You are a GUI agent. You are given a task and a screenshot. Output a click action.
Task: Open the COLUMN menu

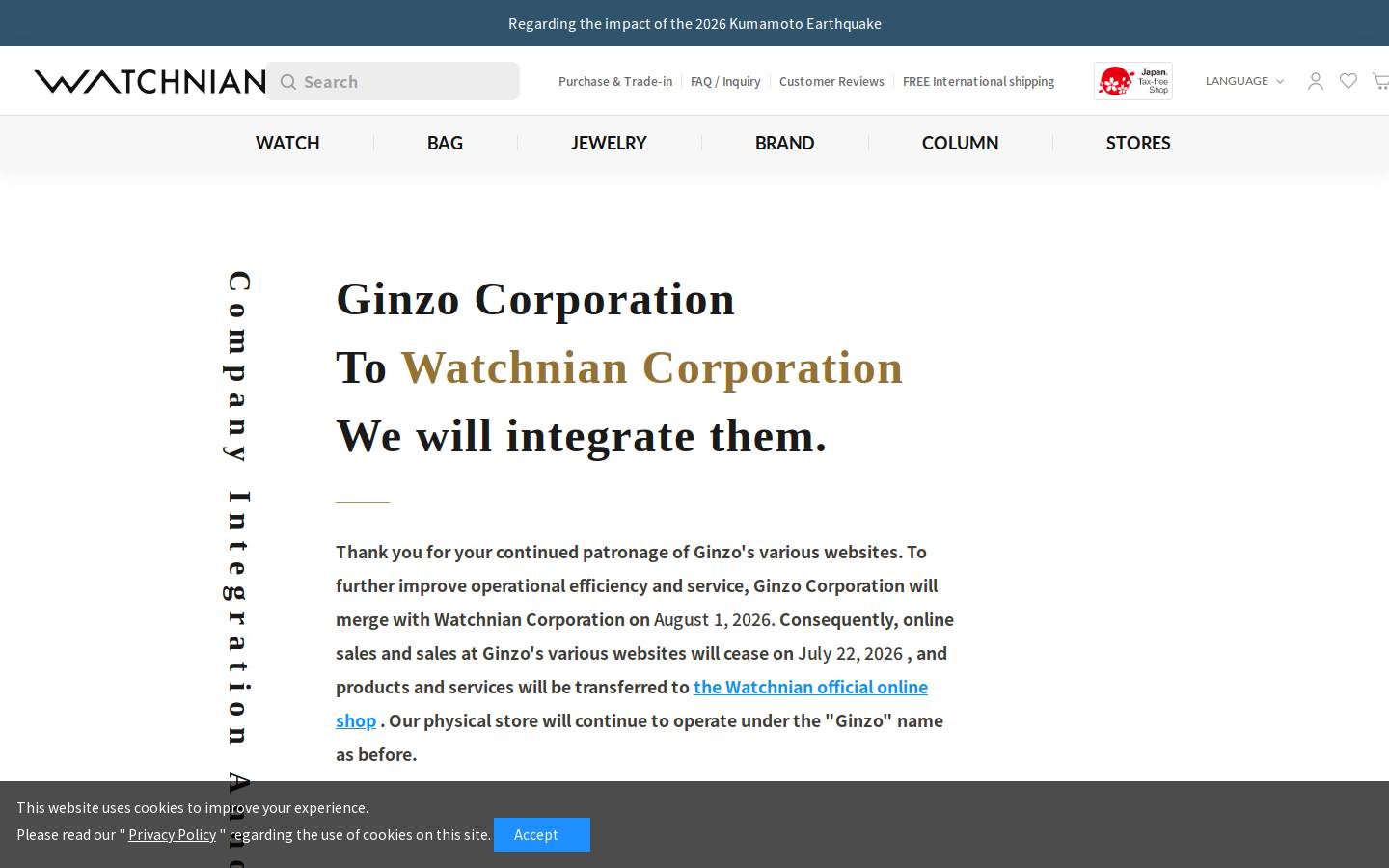point(960,143)
